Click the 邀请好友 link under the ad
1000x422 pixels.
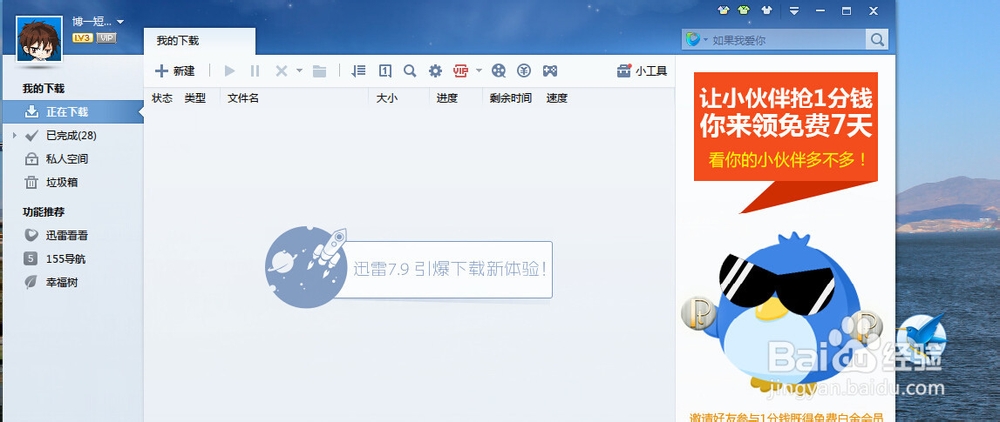click(786, 418)
